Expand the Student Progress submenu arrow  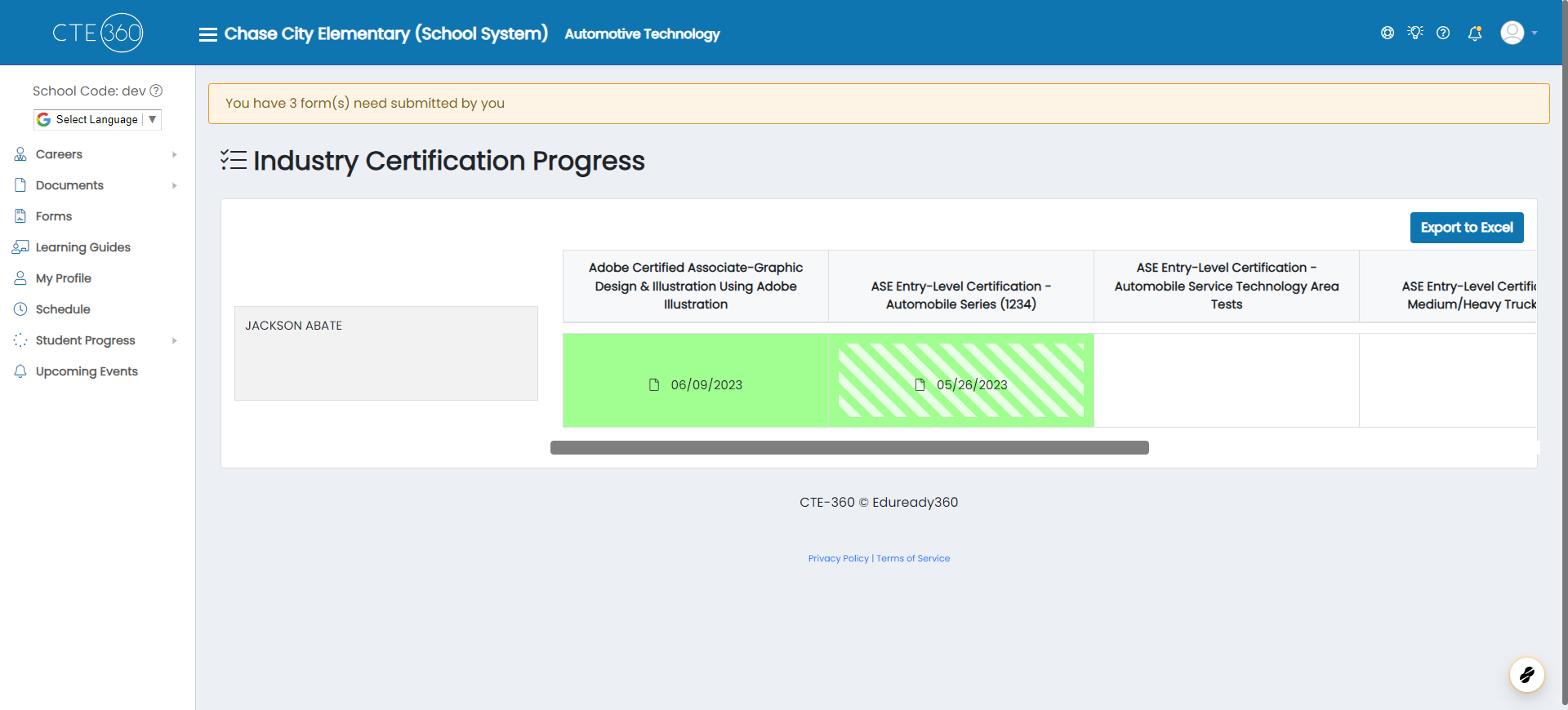point(174,340)
